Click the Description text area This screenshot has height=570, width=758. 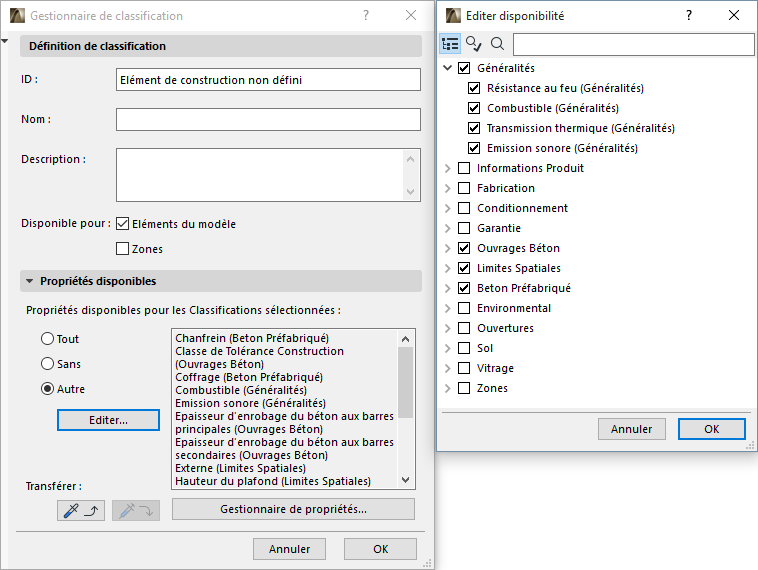click(x=268, y=175)
